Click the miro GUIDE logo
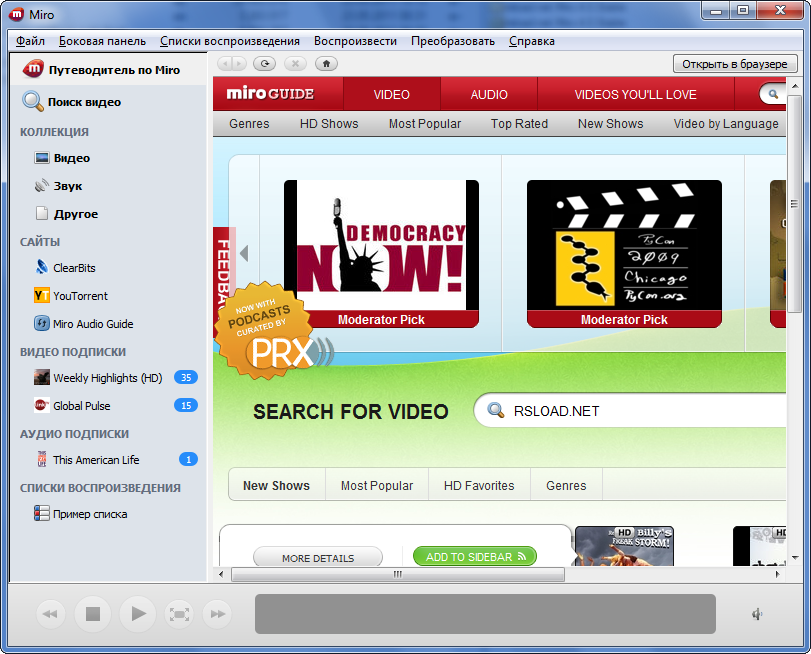Image resolution: width=811 pixels, height=654 pixels. click(x=270, y=94)
